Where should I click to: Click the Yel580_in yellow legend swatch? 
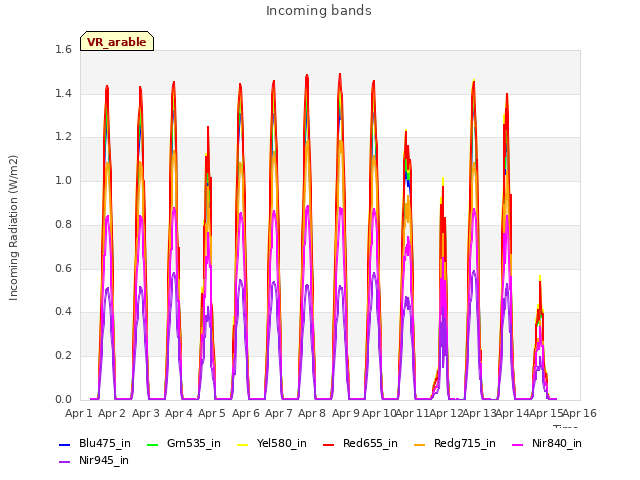pyautogui.click(x=242, y=444)
